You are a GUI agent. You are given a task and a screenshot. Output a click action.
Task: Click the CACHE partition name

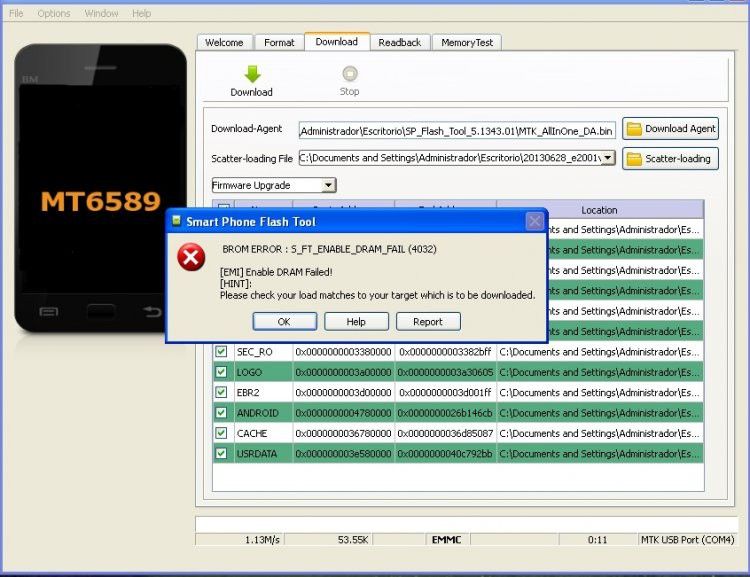click(x=252, y=433)
